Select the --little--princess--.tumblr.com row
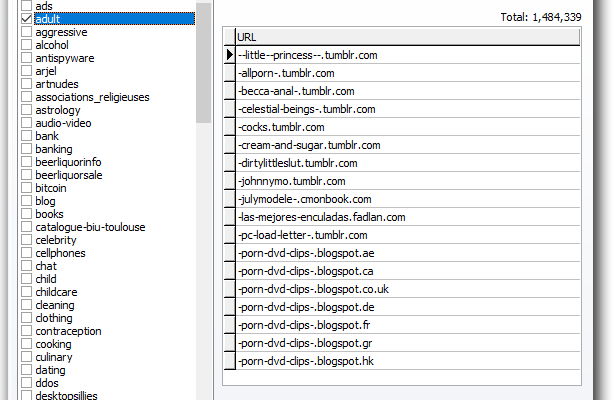Viewport: 616px width, 400px height. pos(407,55)
